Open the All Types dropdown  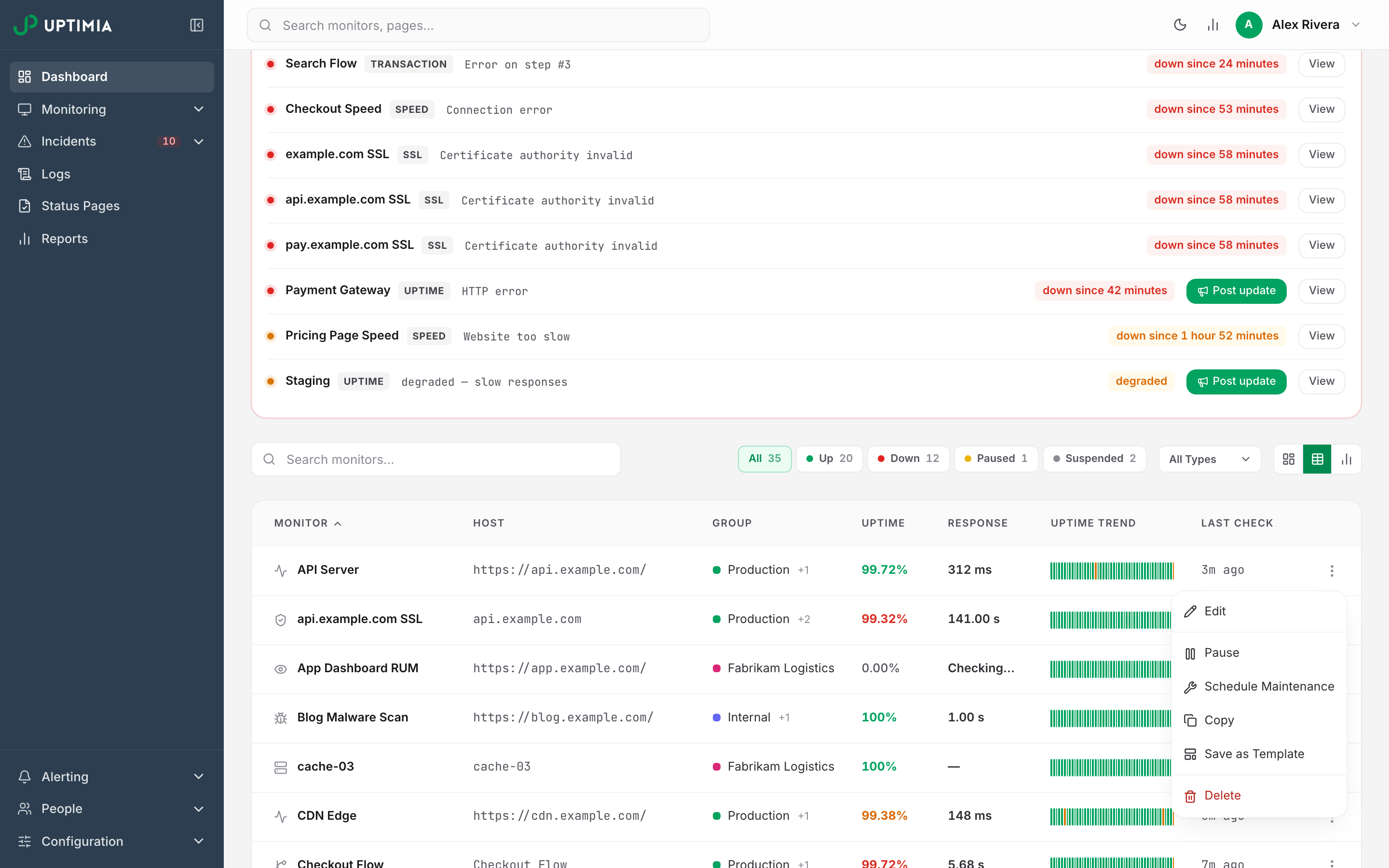tap(1210, 459)
